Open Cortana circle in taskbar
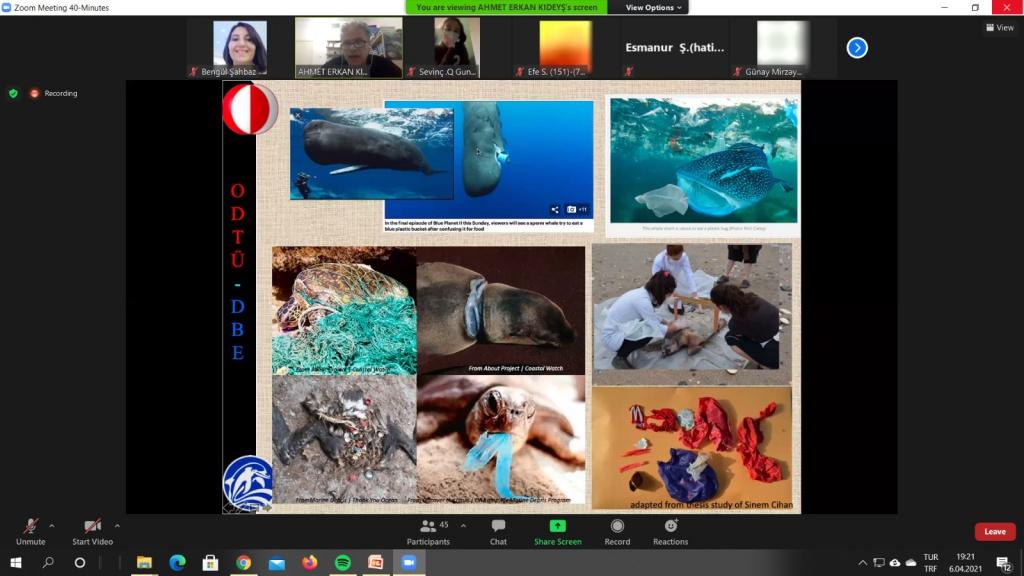The height and width of the screenshot is (576, 1024). (80, 562)
